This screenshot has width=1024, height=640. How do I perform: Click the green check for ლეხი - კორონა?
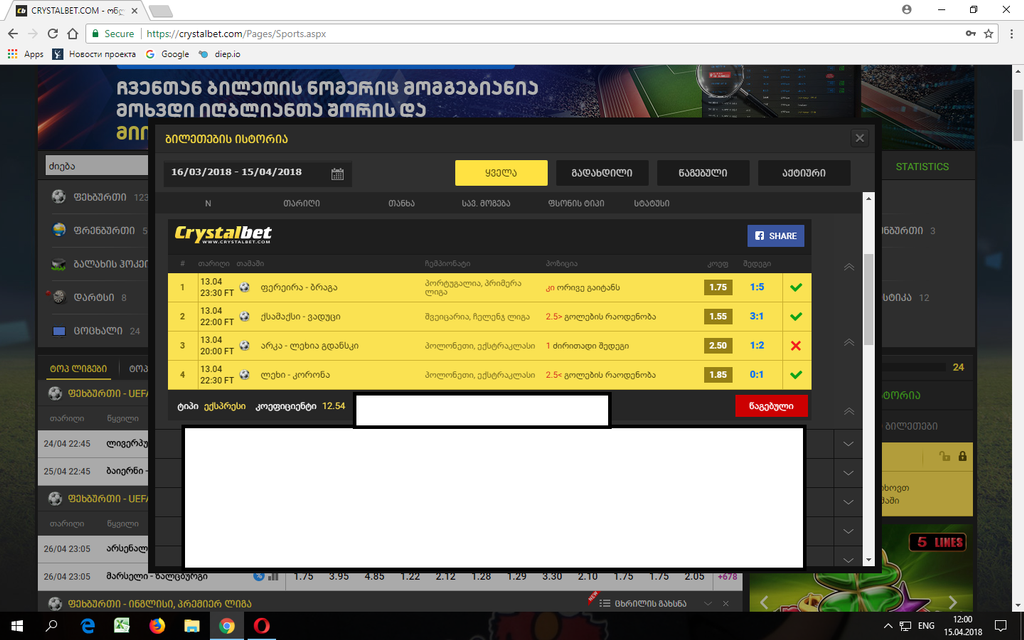795,375
